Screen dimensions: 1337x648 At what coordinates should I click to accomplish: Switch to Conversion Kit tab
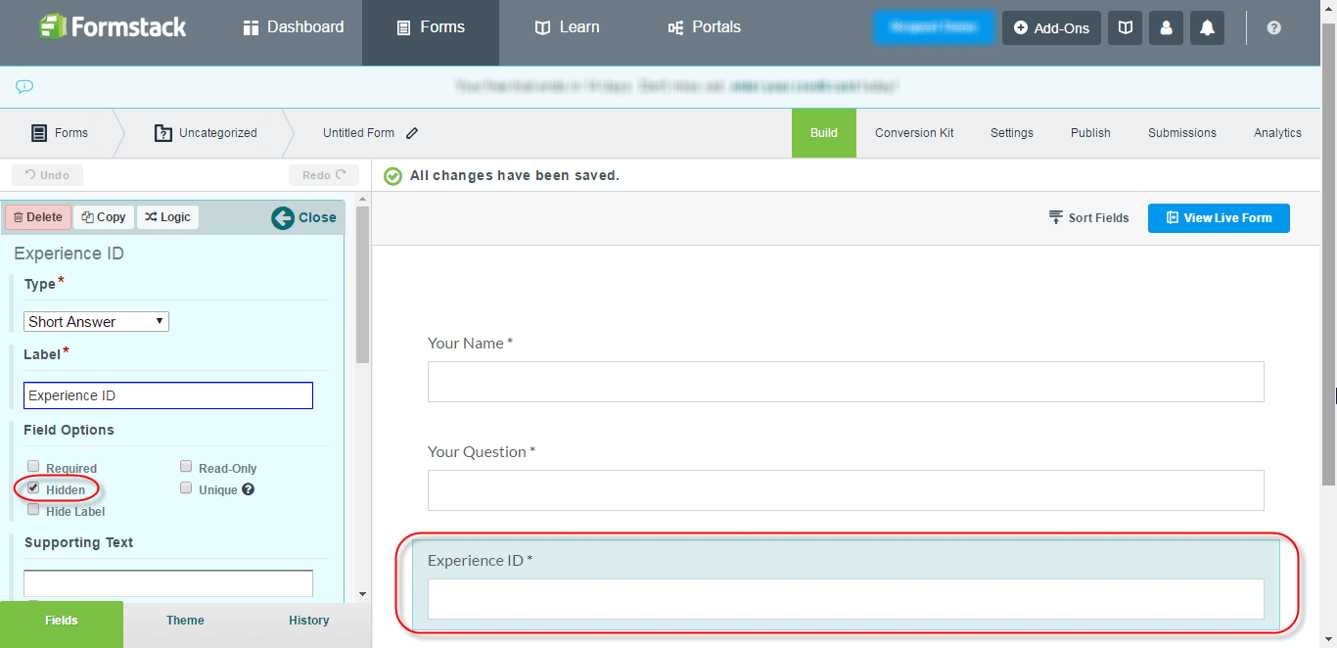coord(914,133)
